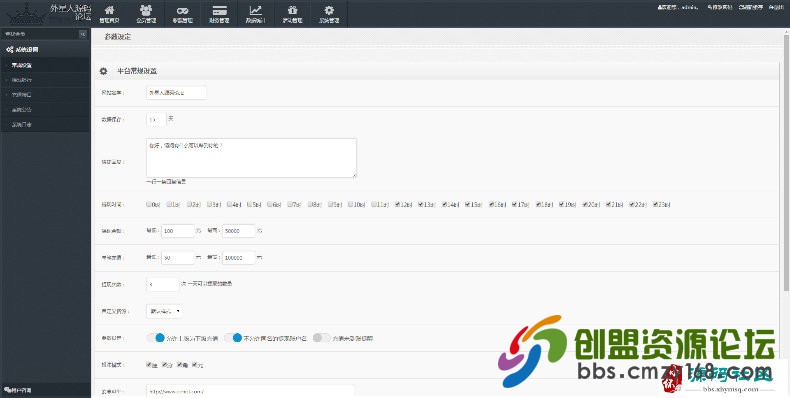Open the line chart statistics tab
Viewport: 790px width, 398px height.
tap(256, 14)
